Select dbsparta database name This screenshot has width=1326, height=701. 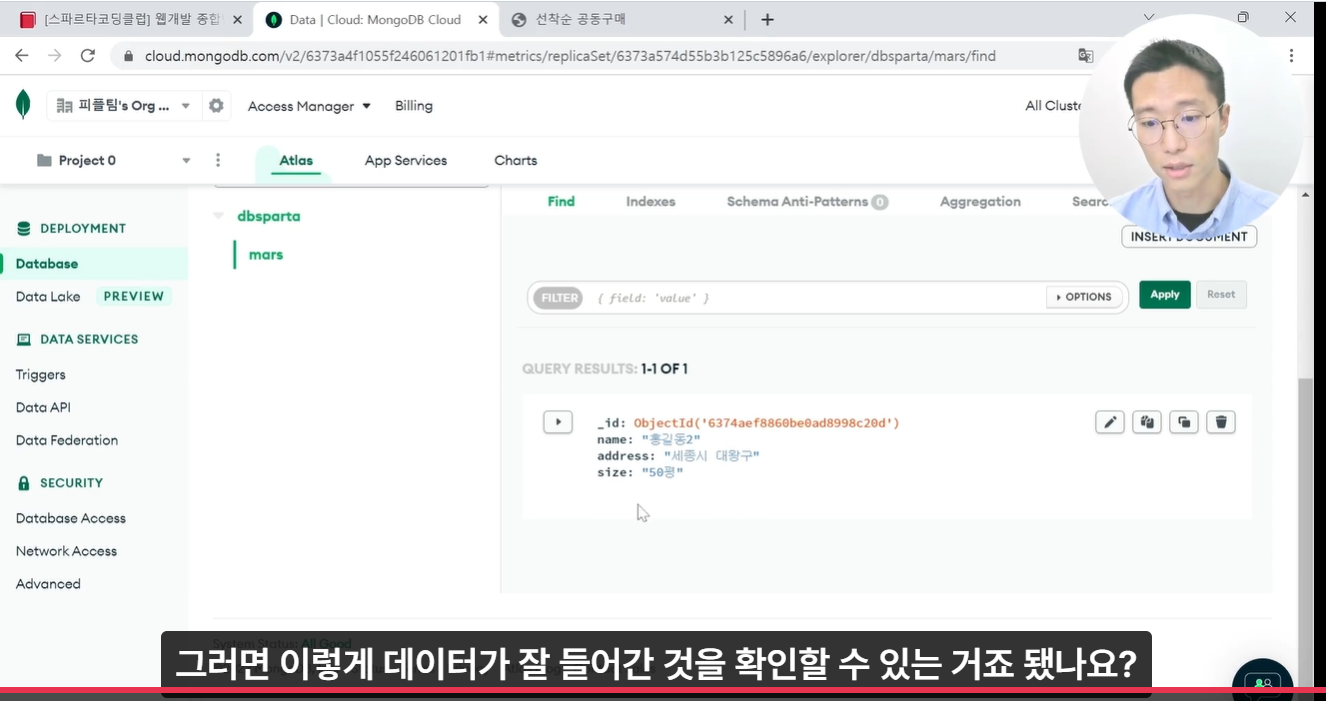(x=269, y=216)
